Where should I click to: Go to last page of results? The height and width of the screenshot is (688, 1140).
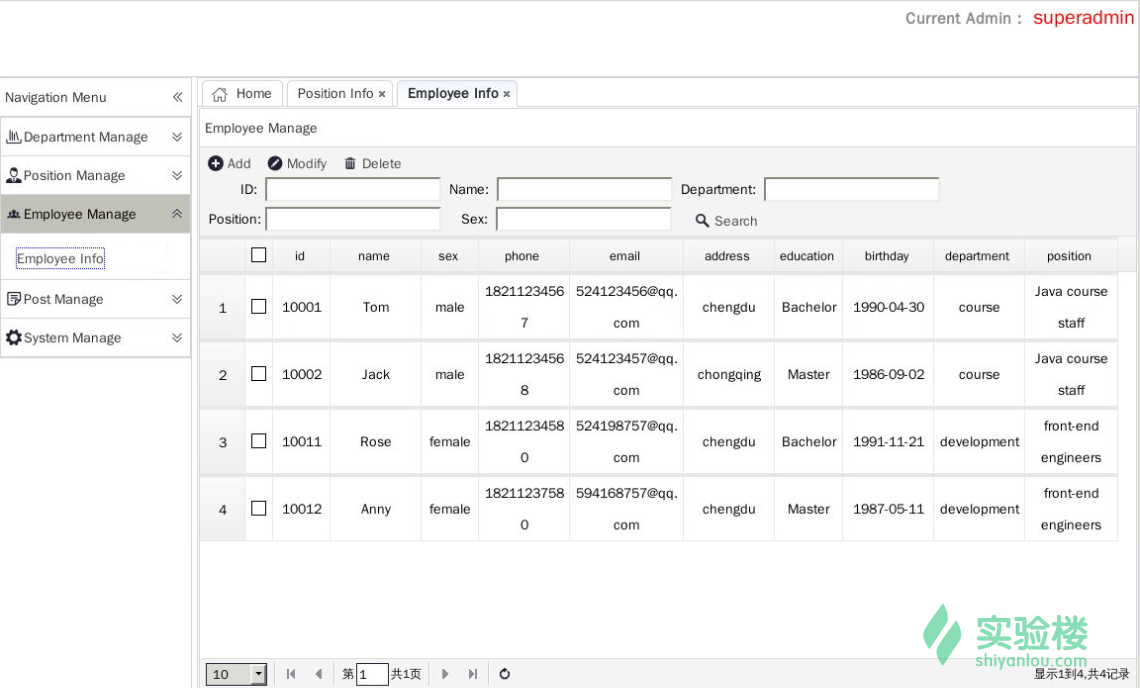473,674
